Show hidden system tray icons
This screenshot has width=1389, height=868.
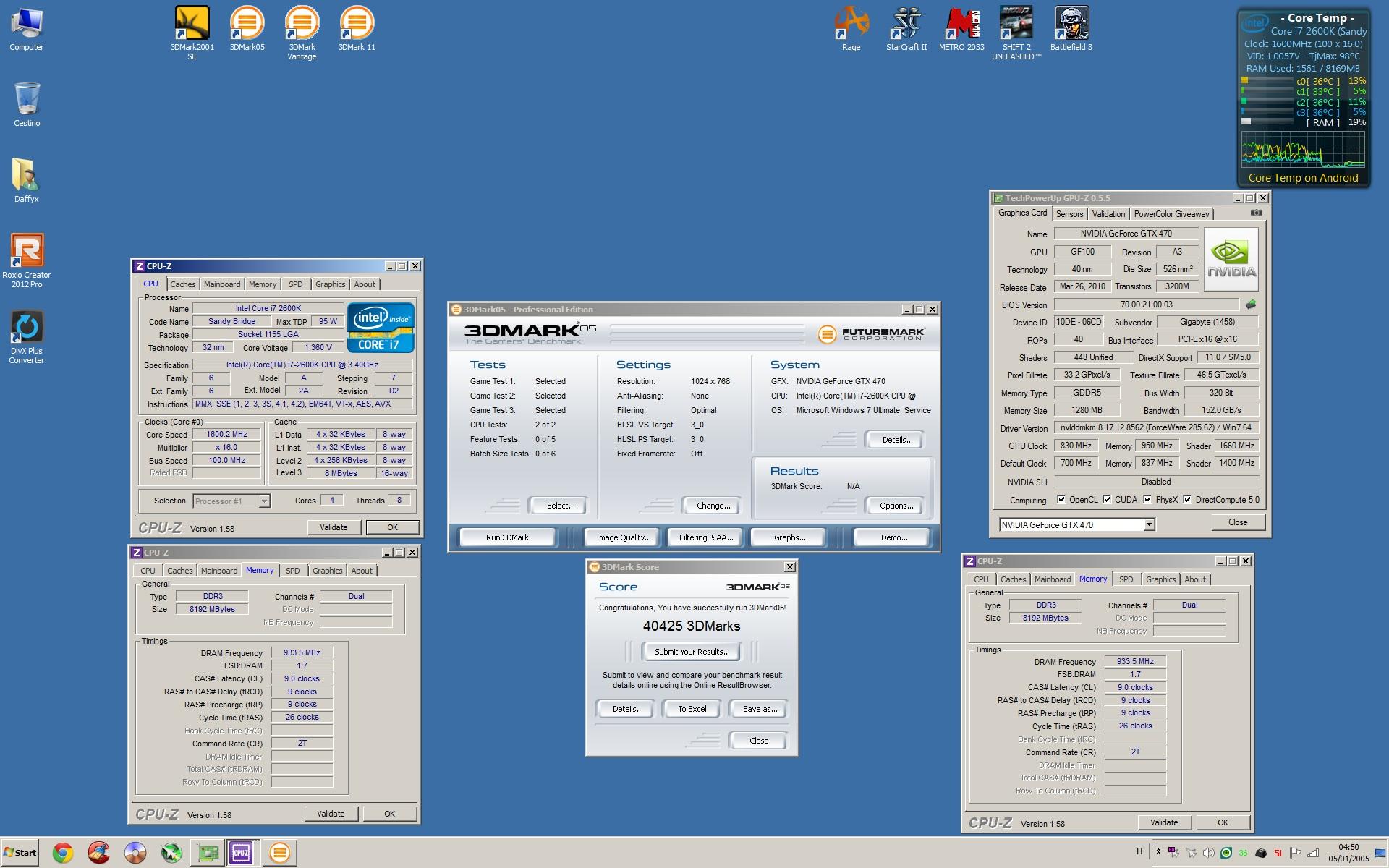[1158, 853]
